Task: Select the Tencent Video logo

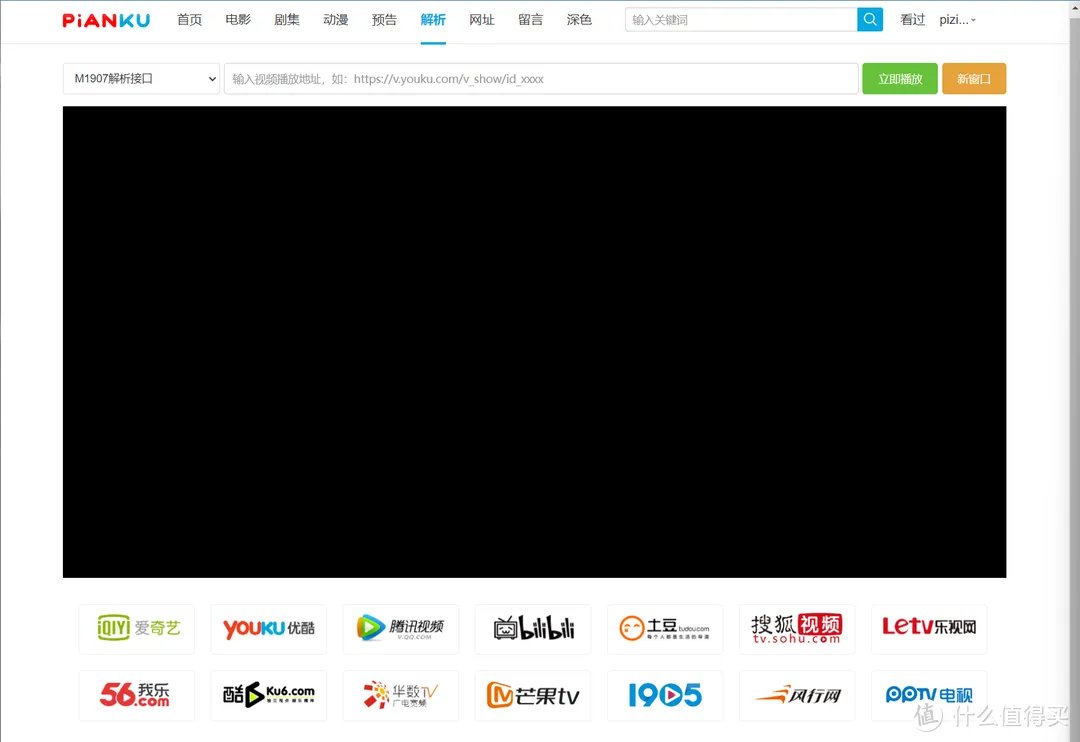Action: [x=401, y=628]
